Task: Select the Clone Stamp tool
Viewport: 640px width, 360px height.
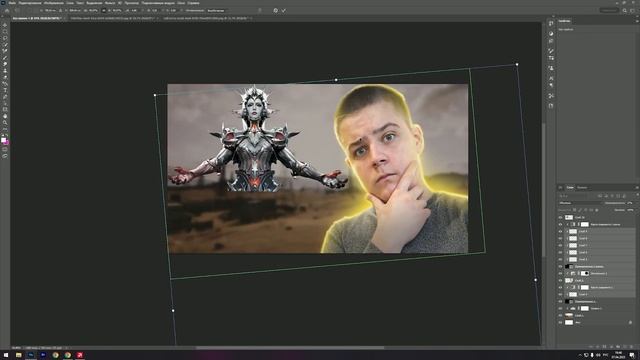Action: click(x=5, y=71)
